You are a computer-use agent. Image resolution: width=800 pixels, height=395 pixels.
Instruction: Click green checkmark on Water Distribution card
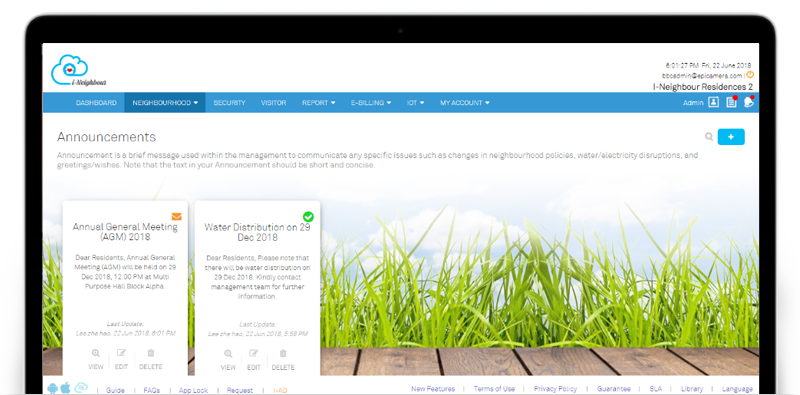click(308, 217)
